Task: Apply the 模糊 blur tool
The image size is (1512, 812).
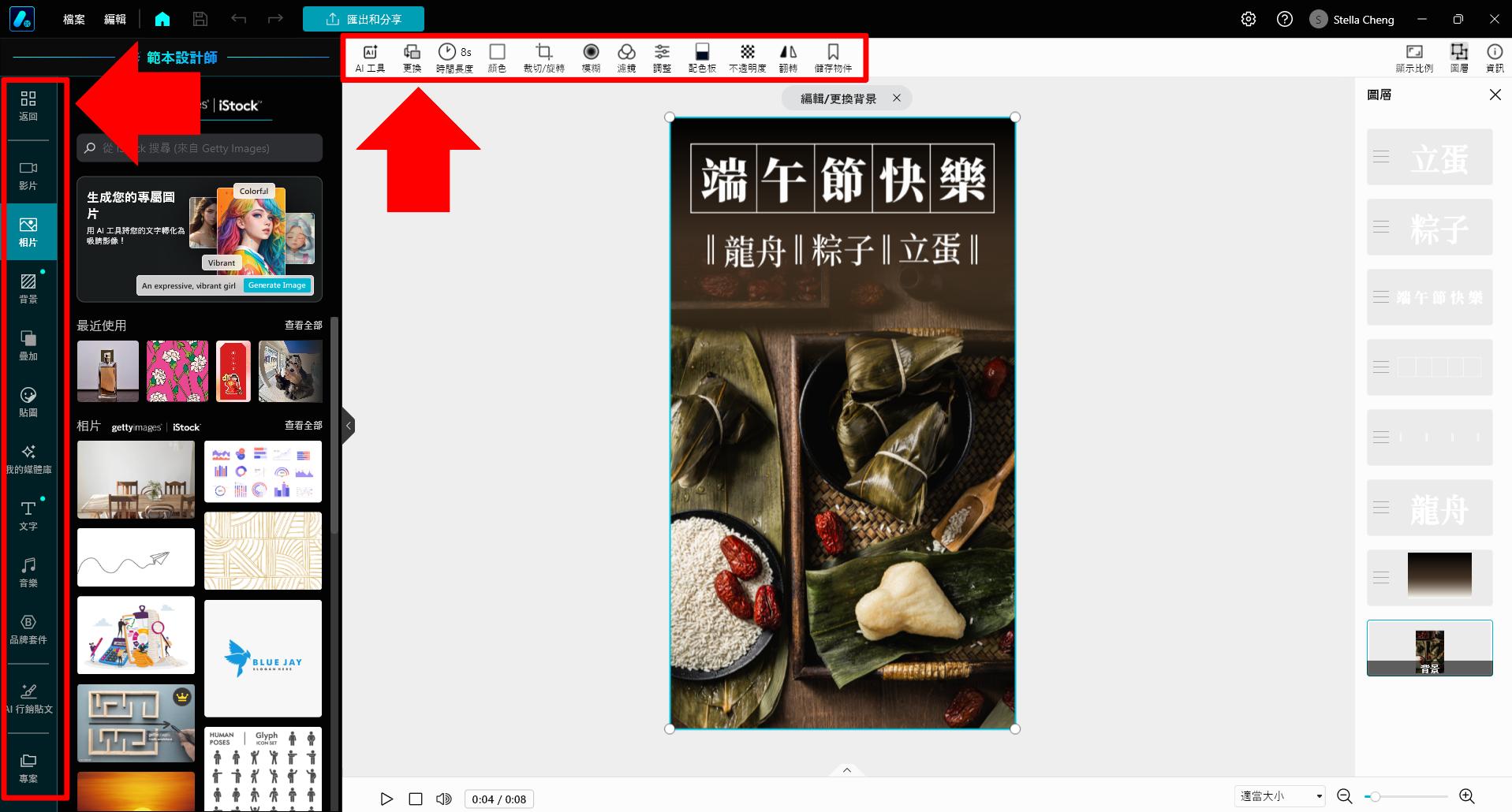Action: coord(591,57)
